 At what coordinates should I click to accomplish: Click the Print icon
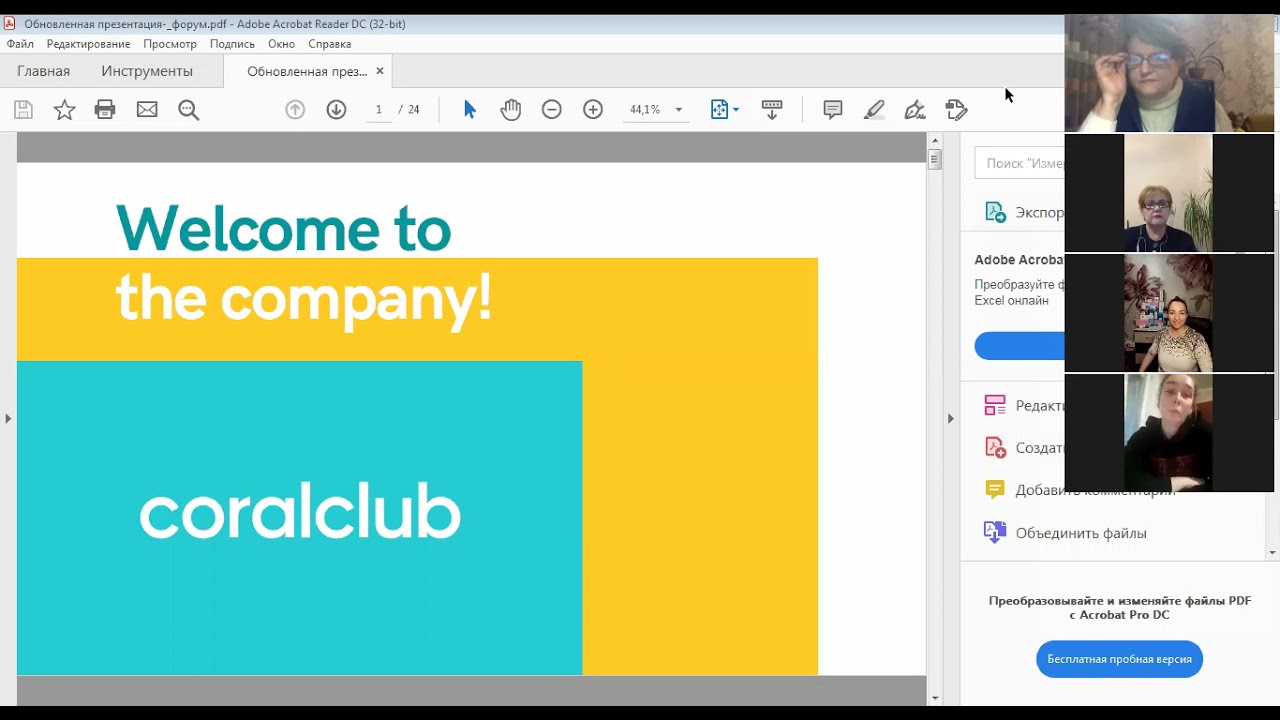[105, 110]
